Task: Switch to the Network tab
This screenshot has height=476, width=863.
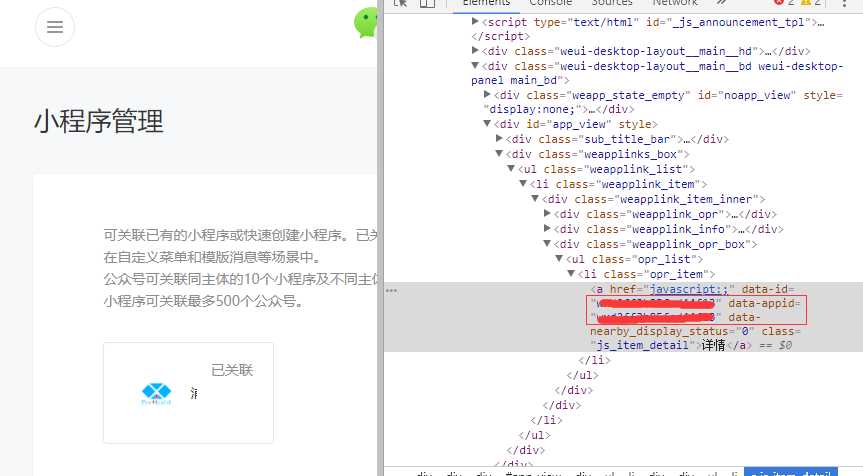Action: tap(675, 3)
